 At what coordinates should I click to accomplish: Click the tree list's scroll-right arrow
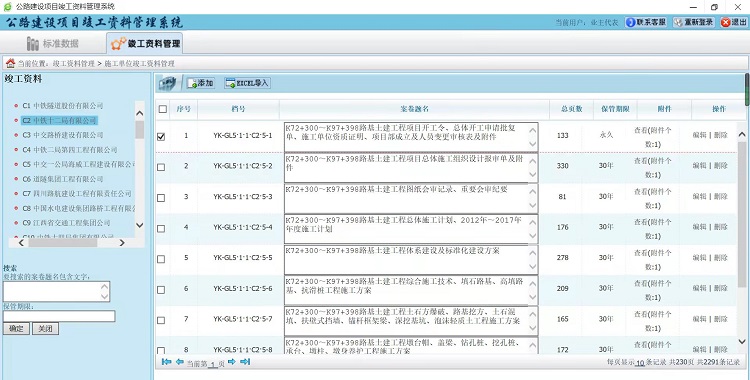coord(122,243)
